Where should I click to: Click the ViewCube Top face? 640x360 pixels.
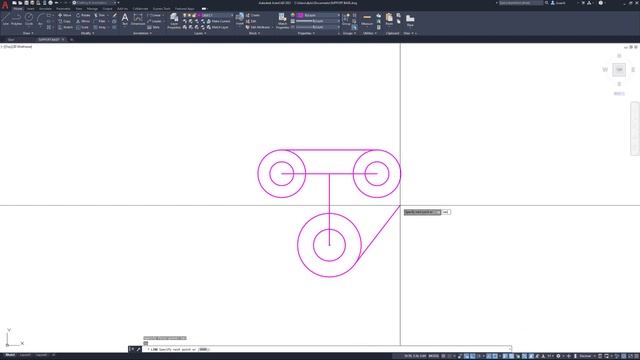pyautogui.click(x=619, y=70)
